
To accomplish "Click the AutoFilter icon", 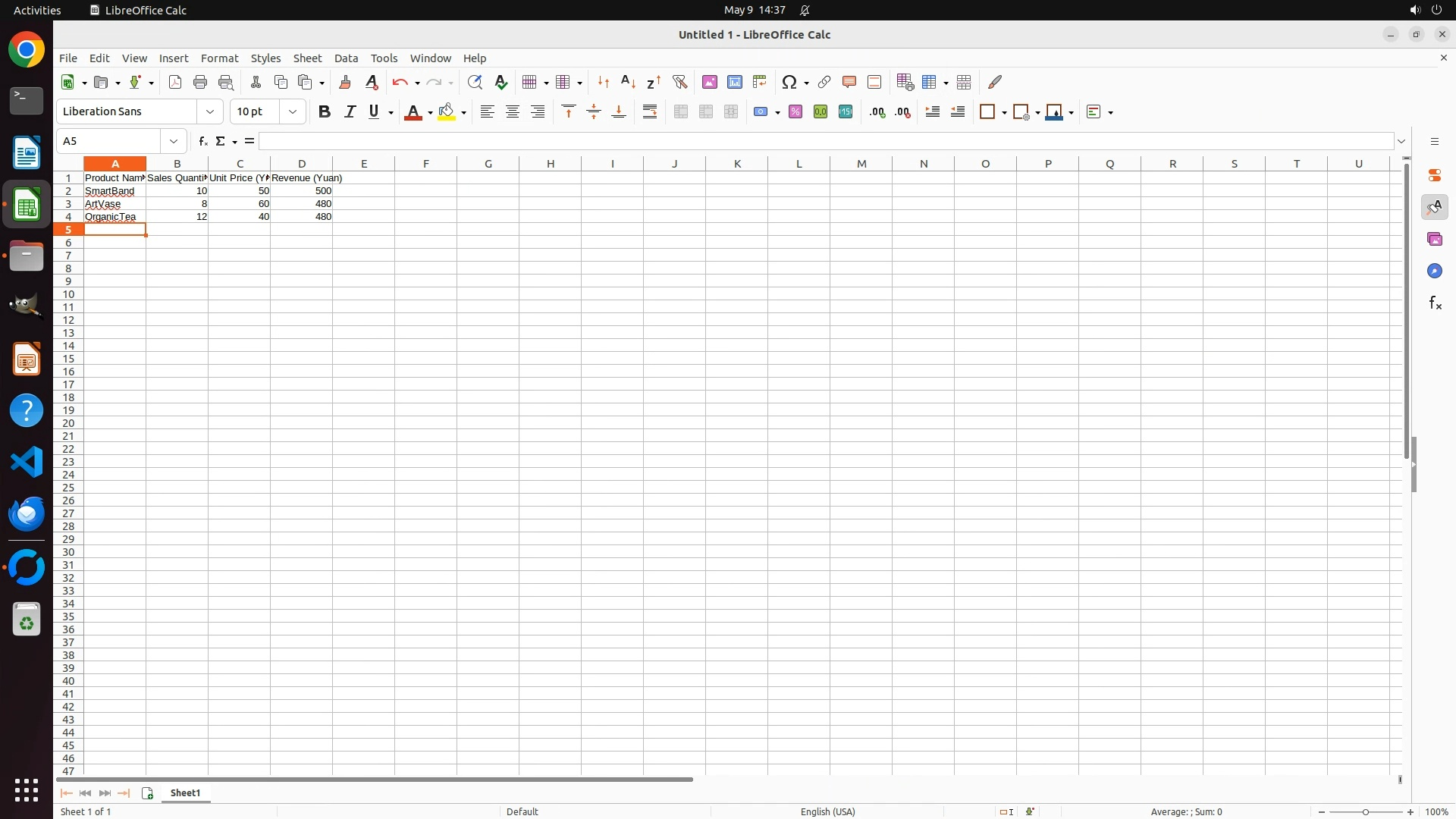I will (x=679, y=82).
